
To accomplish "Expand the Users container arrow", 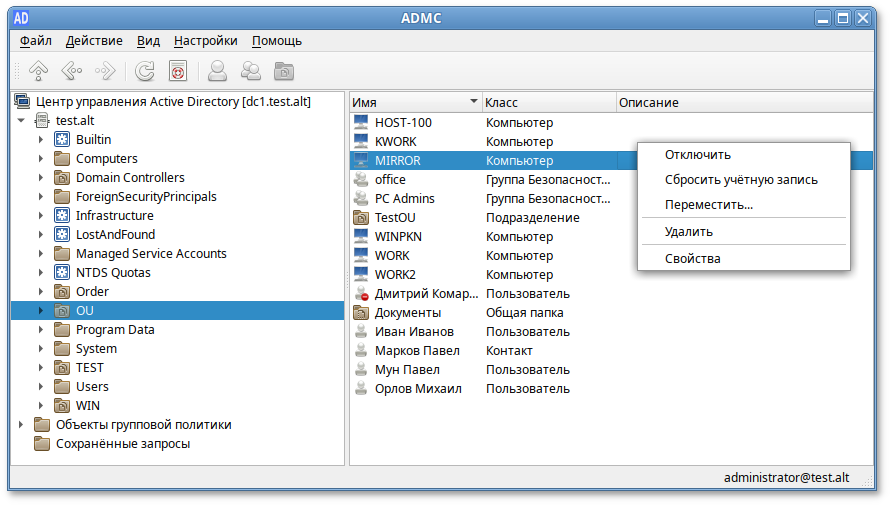I will coord(41,387).
